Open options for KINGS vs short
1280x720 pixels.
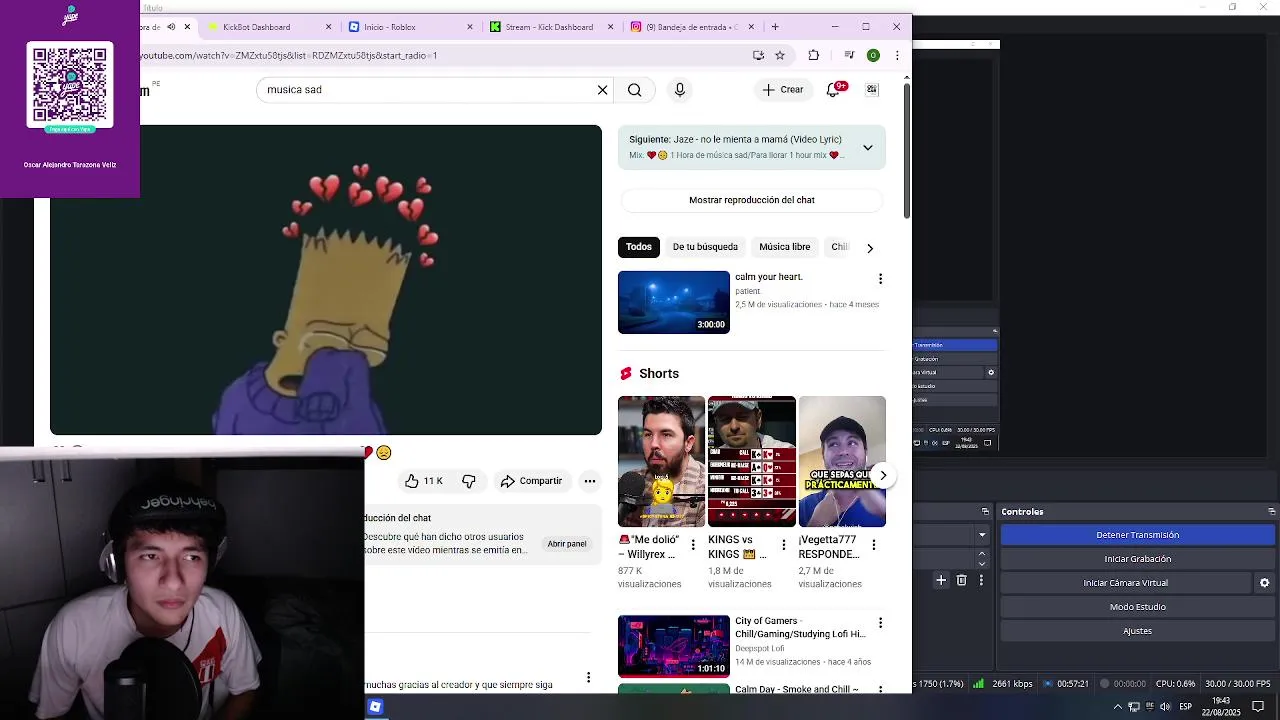783,545
